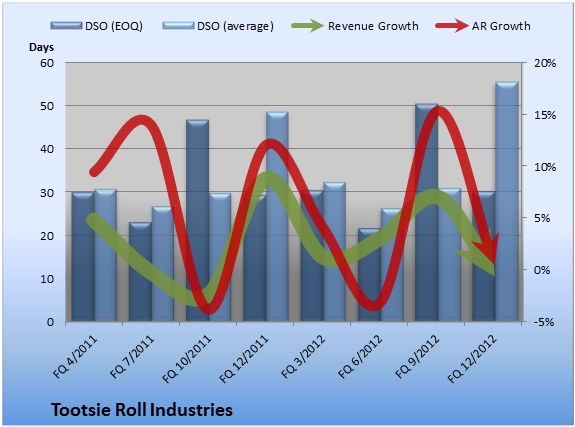Click the 15% label on right axis
The height and width of the screenshot is (427, 575).
[x=545, y=115]
